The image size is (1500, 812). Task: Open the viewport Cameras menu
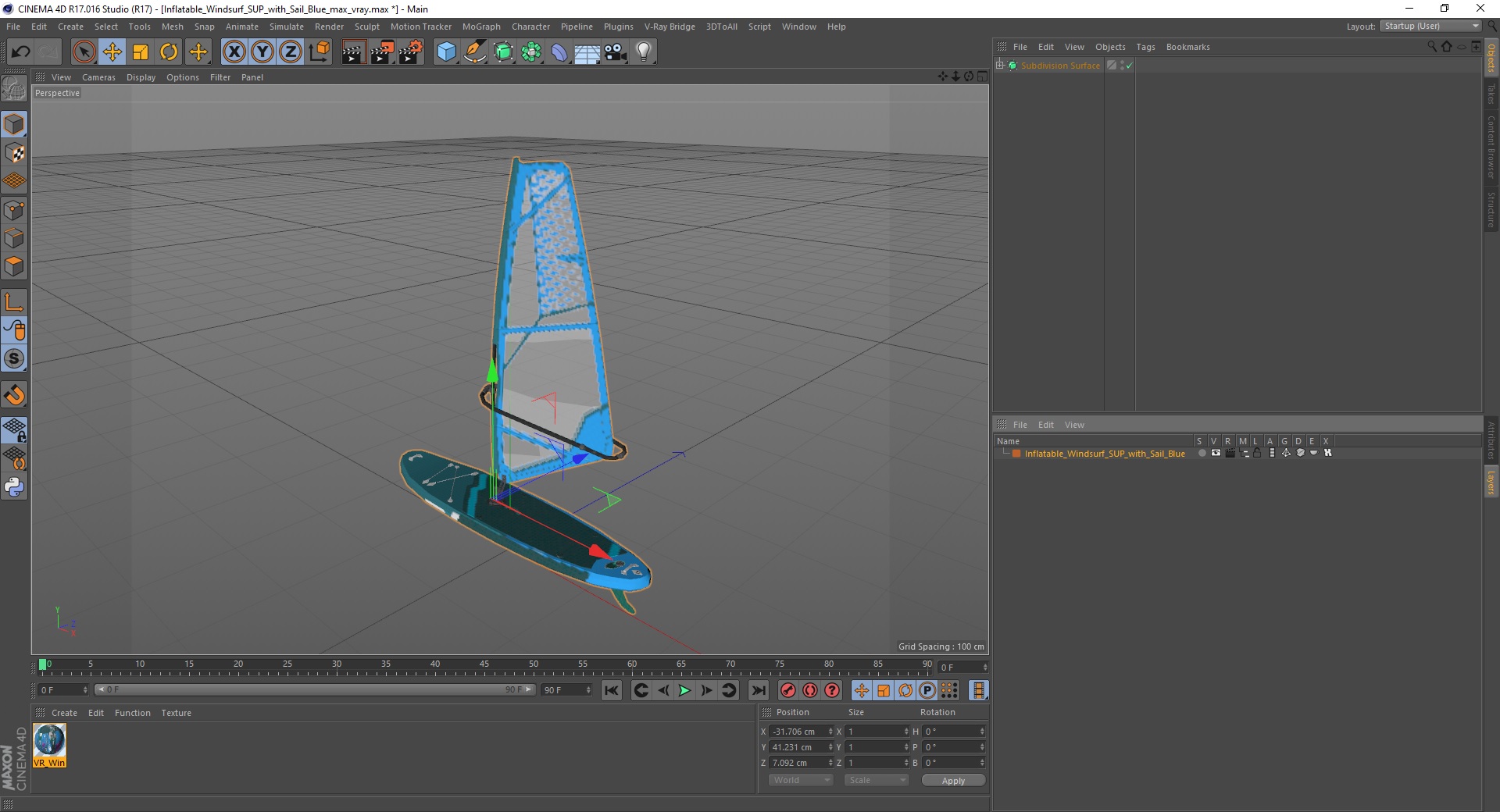(x=98, y=77)
